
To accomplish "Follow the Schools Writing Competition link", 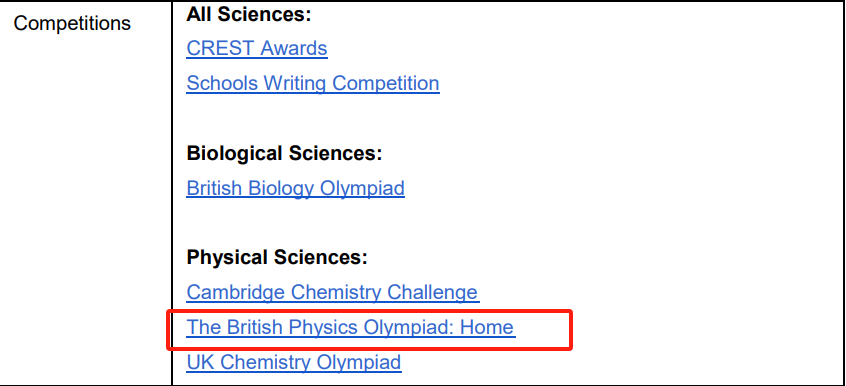I will pos(313,84).
